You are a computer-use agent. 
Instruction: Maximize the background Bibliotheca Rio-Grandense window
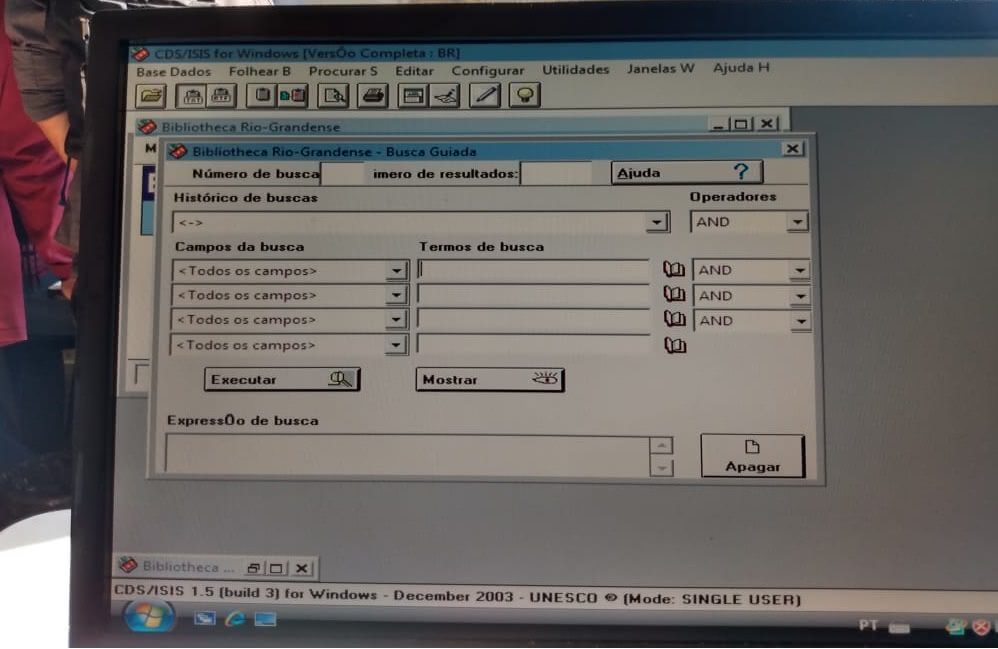(741, 124)
